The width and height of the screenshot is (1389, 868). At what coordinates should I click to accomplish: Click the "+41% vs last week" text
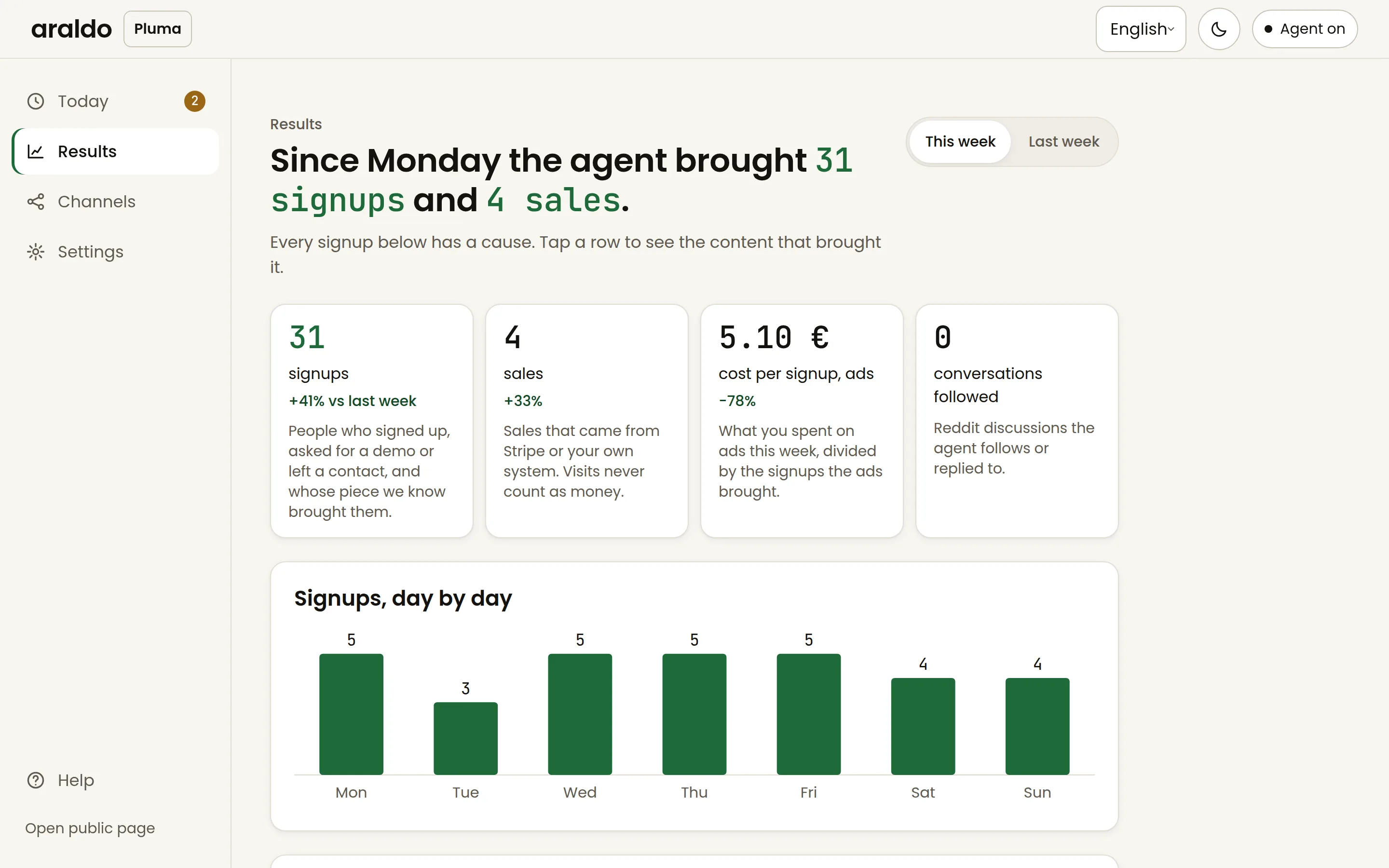(352, 401)
